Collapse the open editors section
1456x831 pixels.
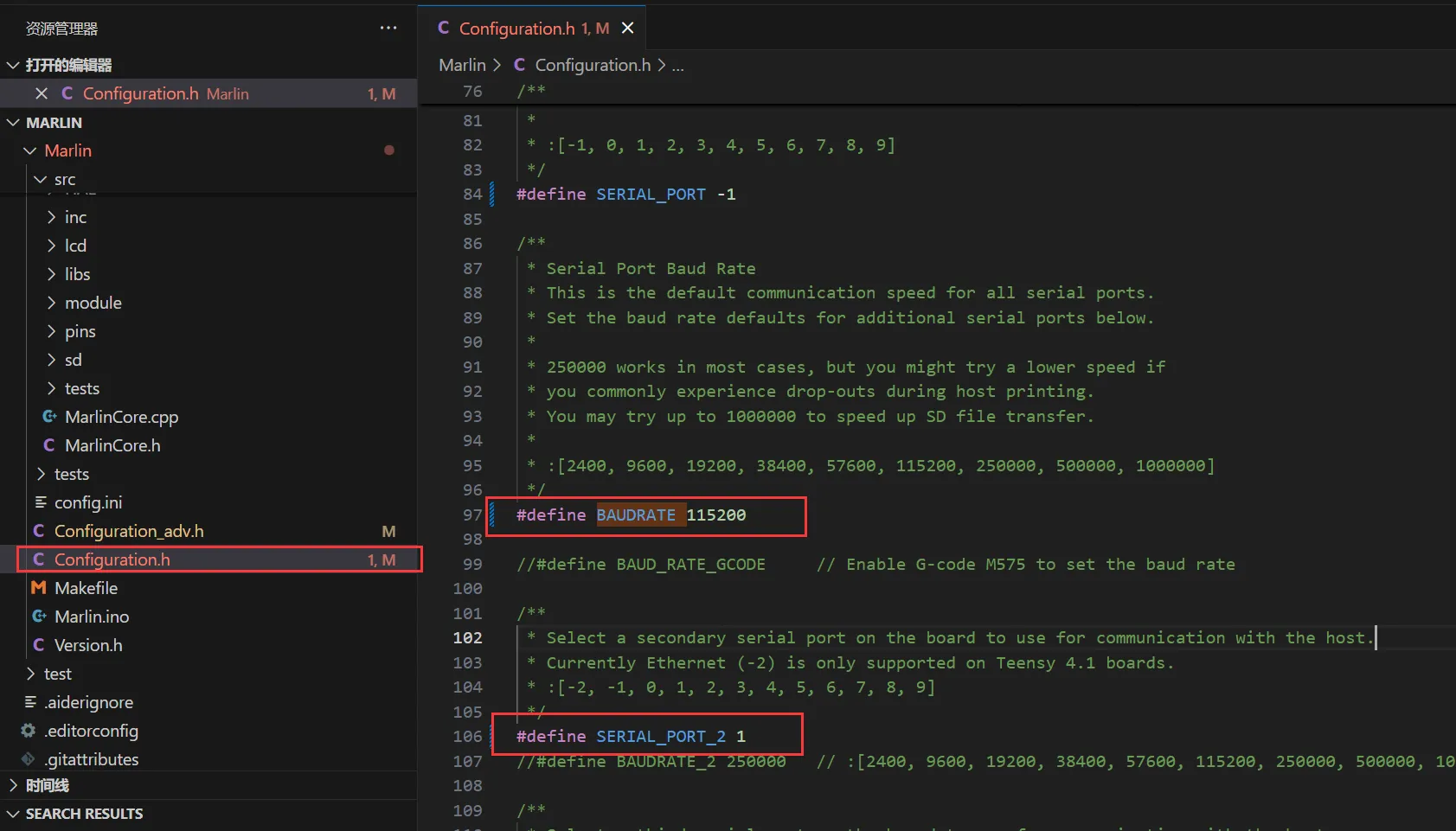tap(13, 65)
